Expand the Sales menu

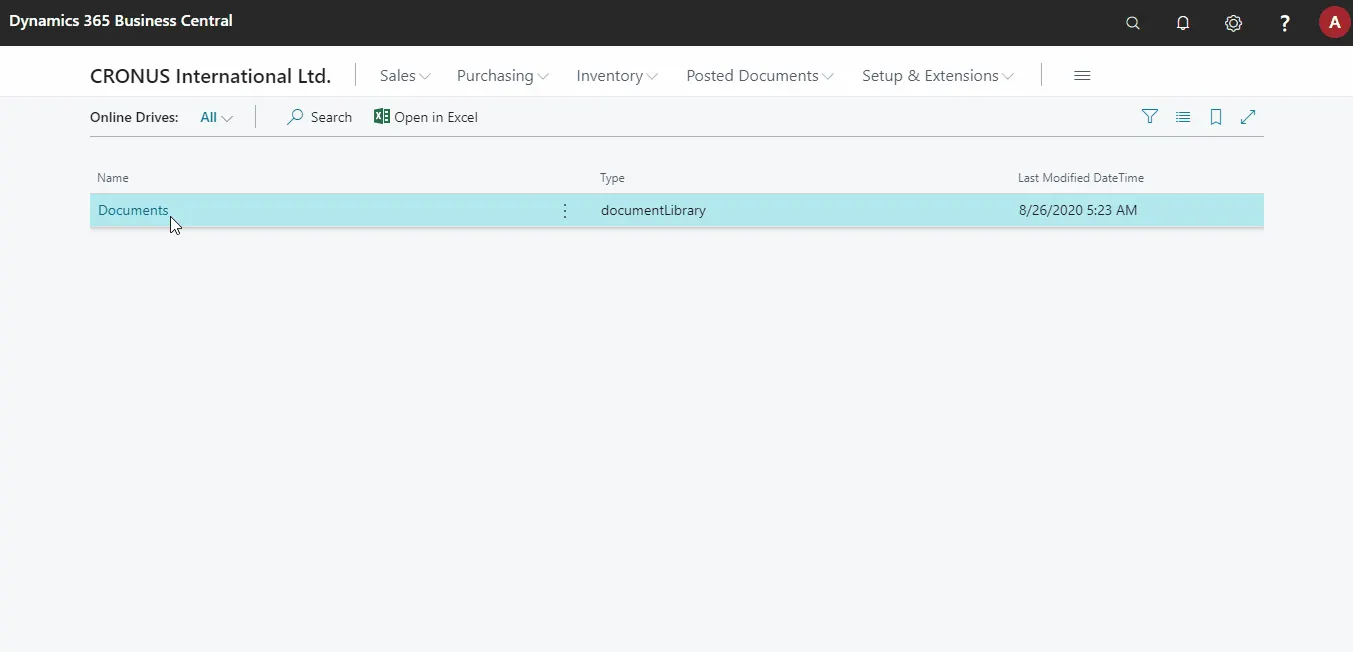pyautogui.click(x=405, y=76)
